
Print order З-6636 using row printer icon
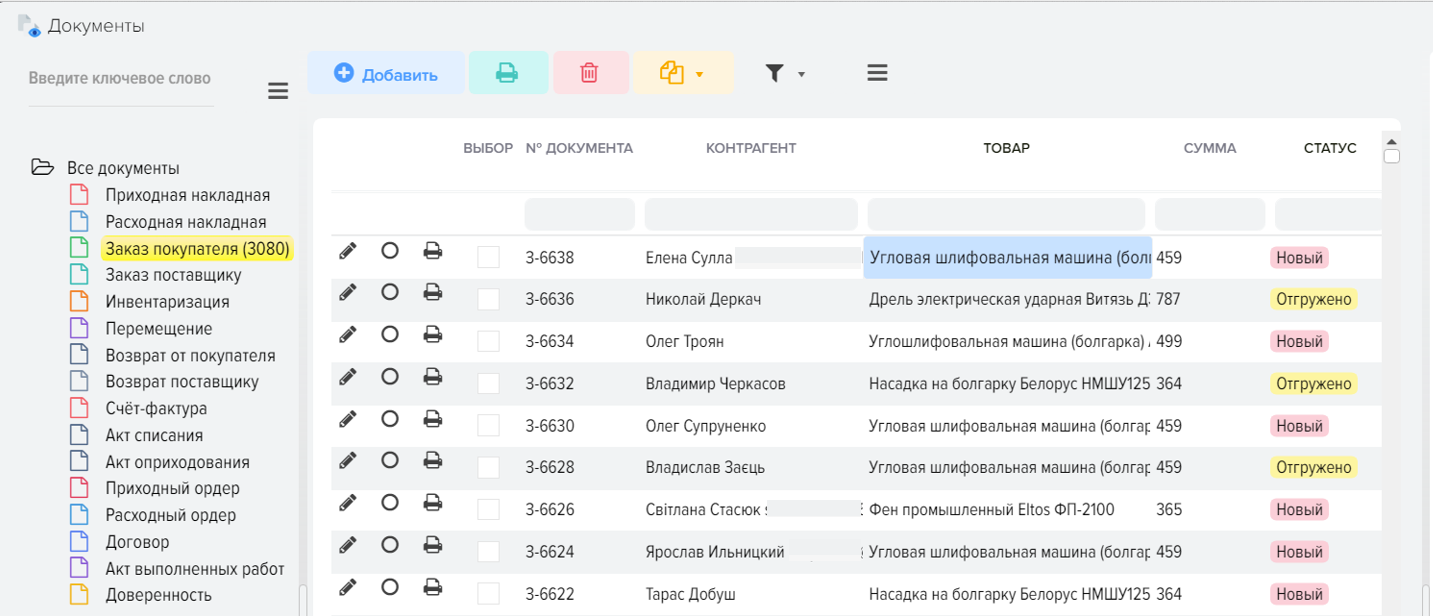tap(432, 293)
